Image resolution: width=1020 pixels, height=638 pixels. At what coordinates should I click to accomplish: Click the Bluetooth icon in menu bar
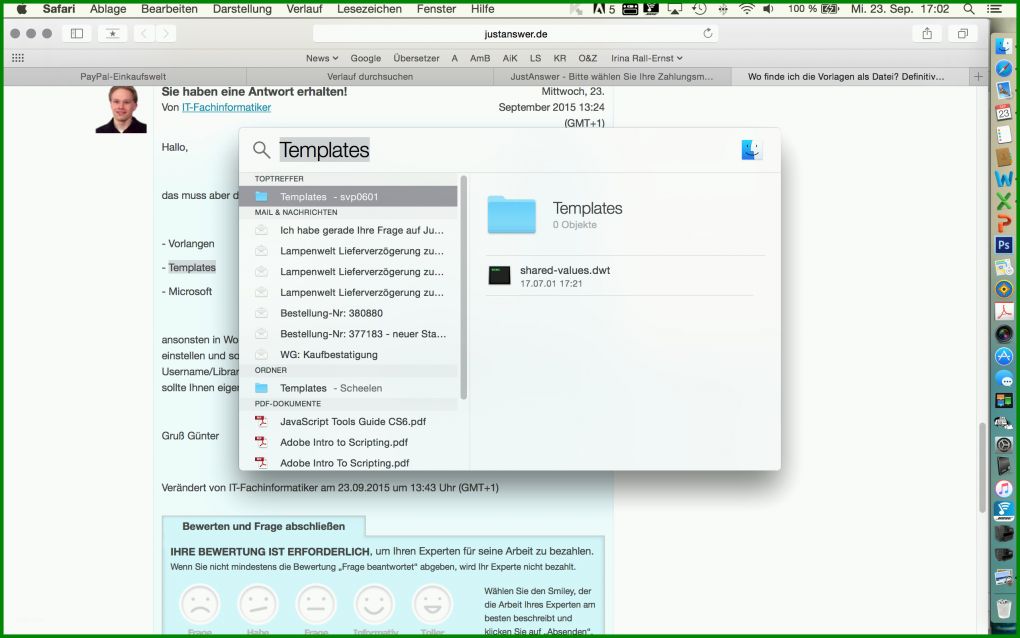pos(723,9)
